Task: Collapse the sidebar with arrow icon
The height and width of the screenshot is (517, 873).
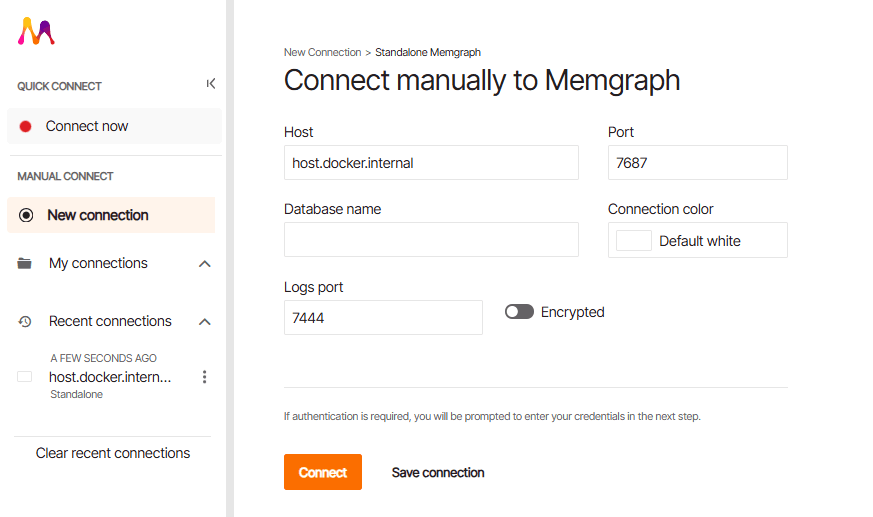Action: [x=210, y=83]
